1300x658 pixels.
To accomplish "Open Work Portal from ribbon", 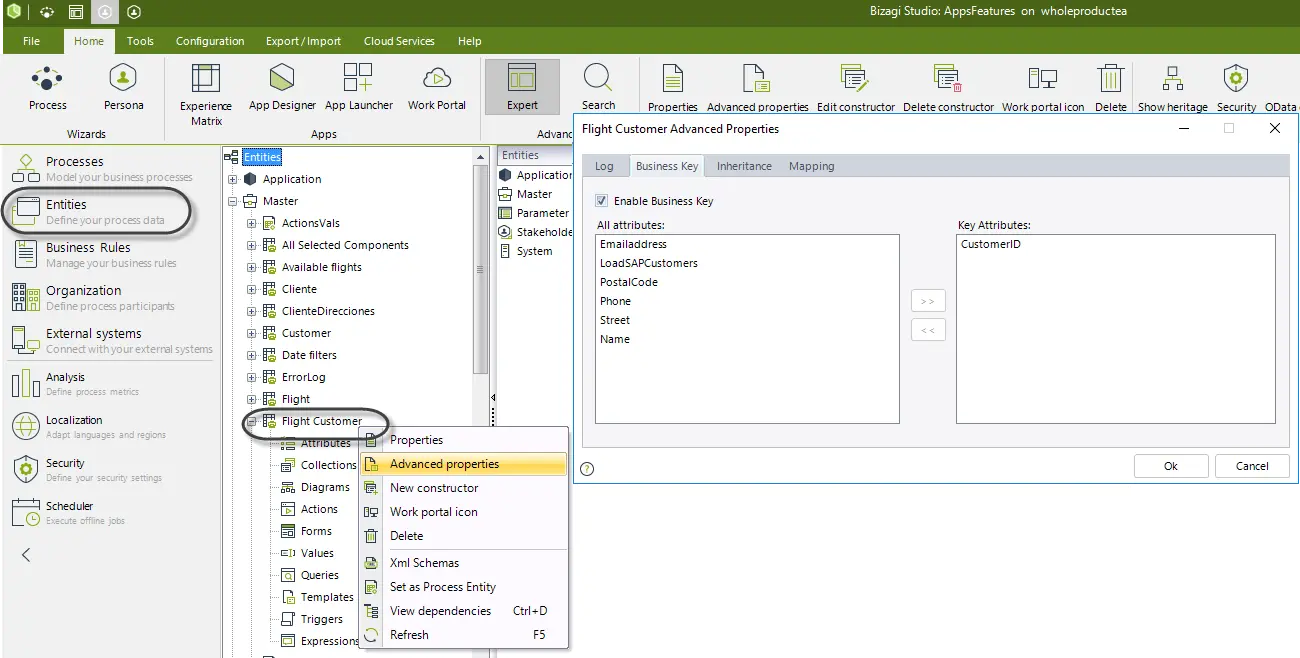I will [x=437, y=87].
